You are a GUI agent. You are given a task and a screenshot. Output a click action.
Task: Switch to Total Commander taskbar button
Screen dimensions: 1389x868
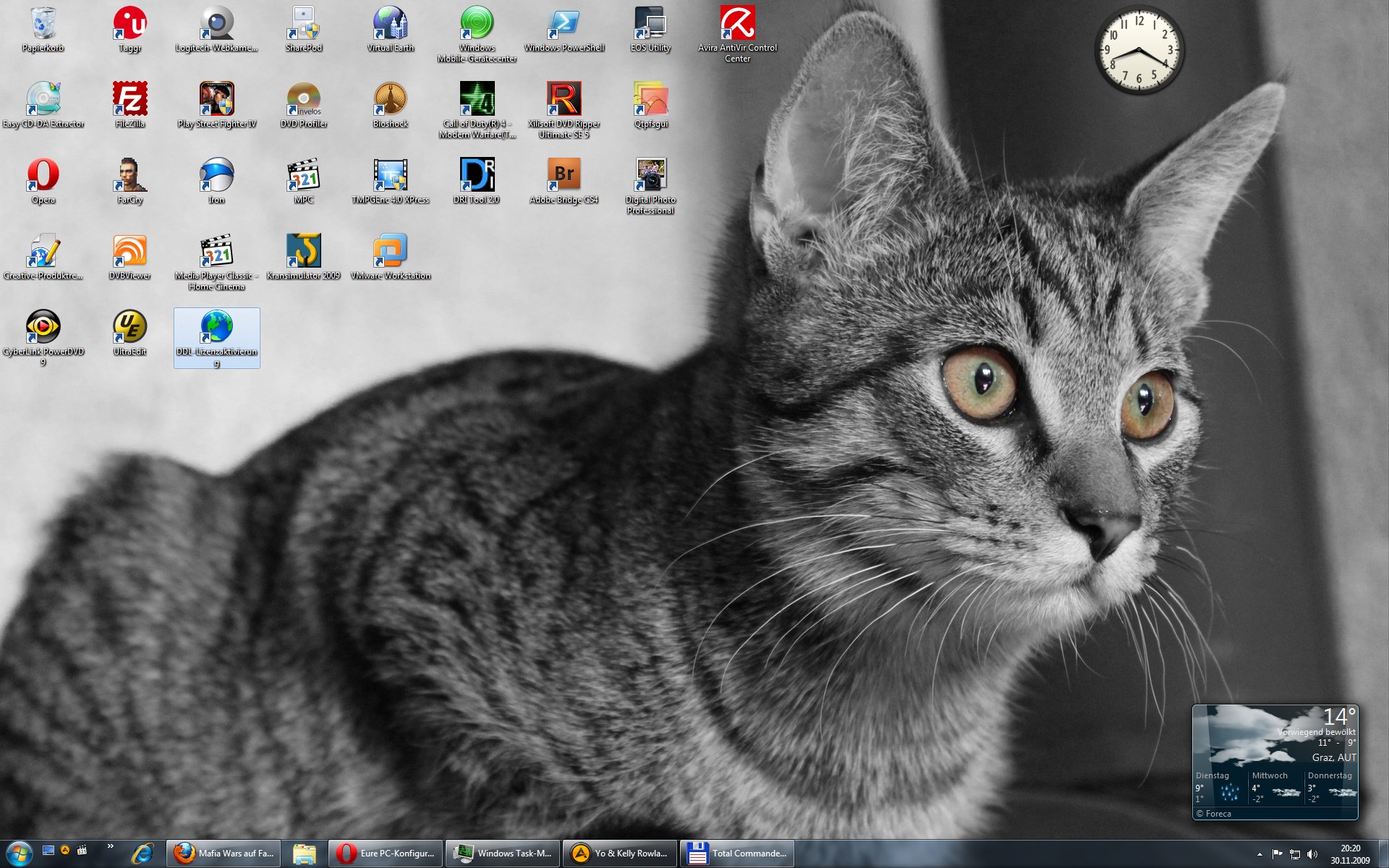[737, 854]
